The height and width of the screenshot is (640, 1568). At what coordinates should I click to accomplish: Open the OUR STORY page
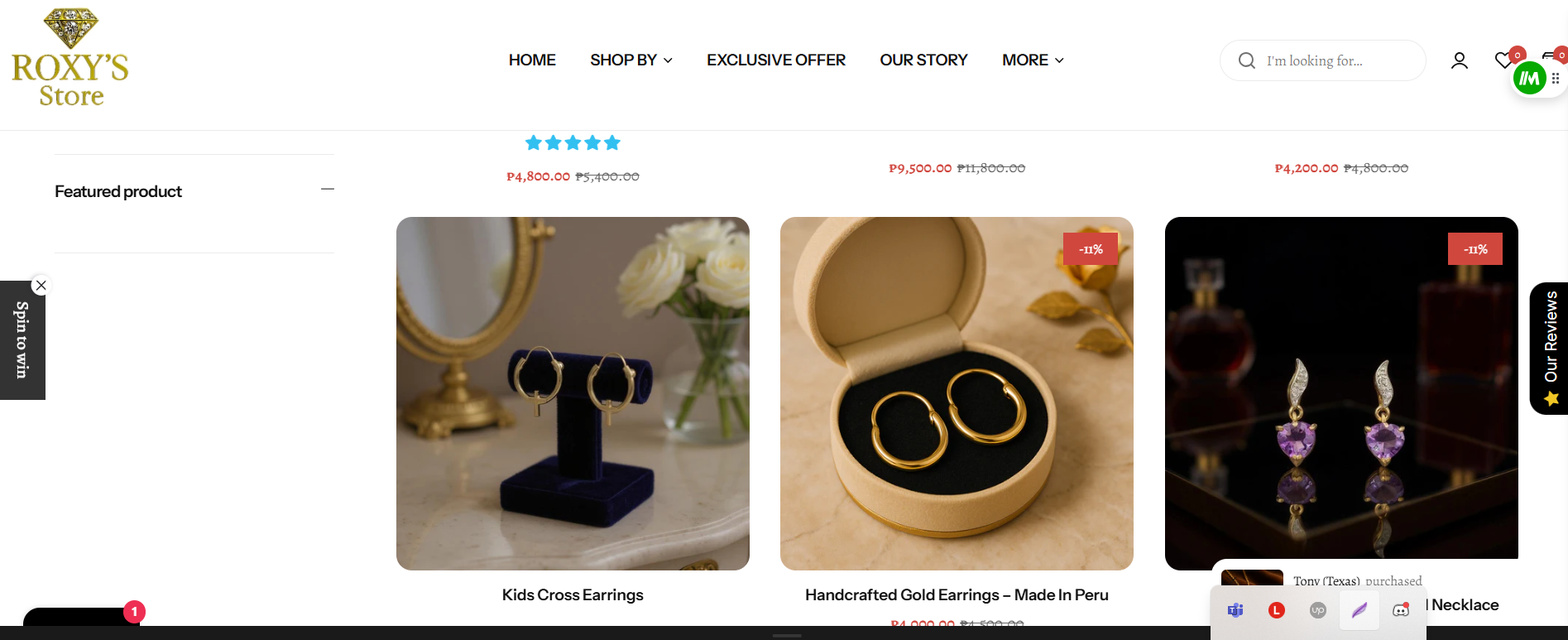coord(923,60)
